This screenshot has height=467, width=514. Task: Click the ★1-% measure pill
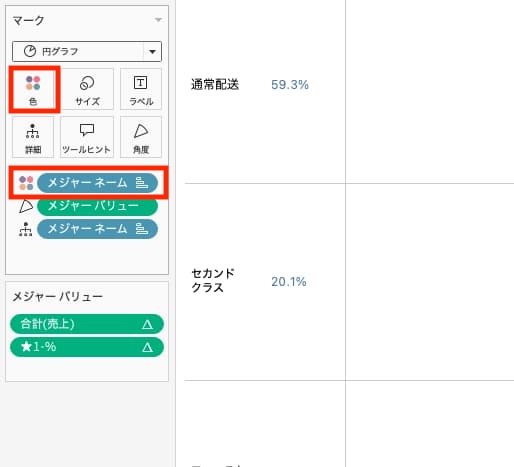pos(87,347)
